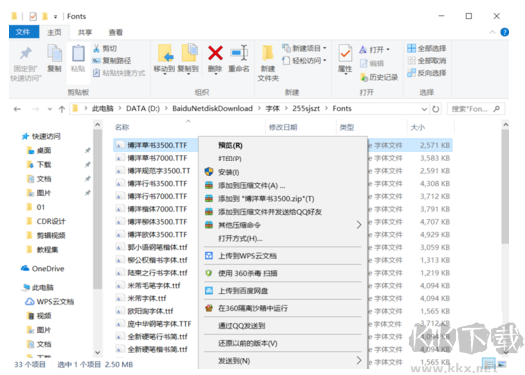Click the Pin to Quick Access icon
Image resolution: width=525 pixels, height=375 pixels.
click(x=26, y=54)
